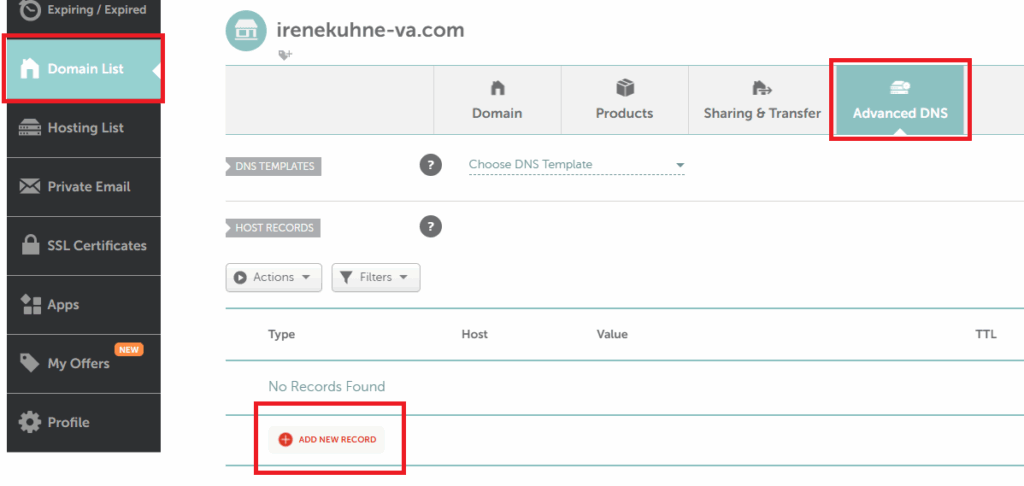View My Offers in the sidebar
The height and width of the screenshot is (486, 1024).
(84, 363)
